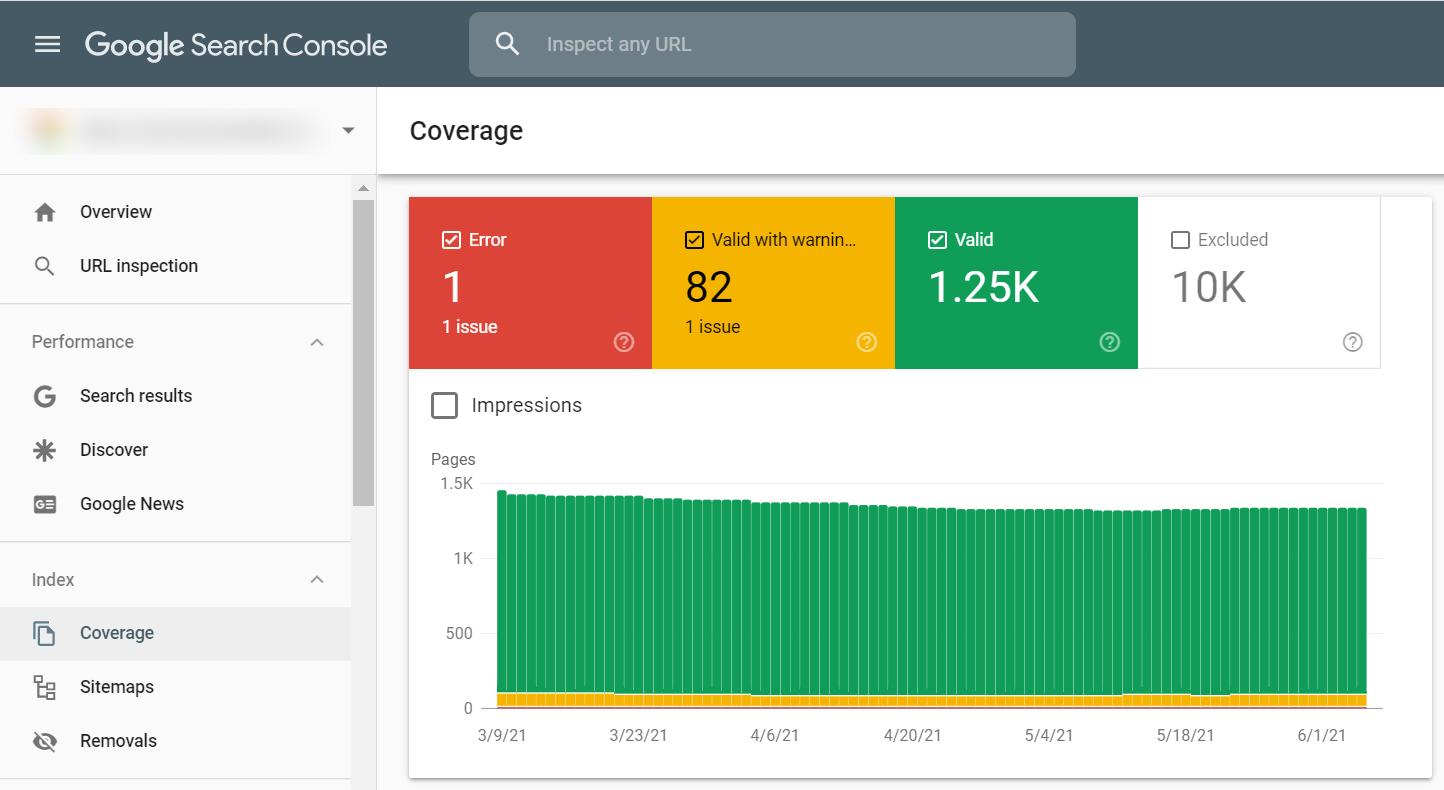Click the Discover asterisk icon
The width and height of the screenshot is (1444, 790).
coord(44,450)
